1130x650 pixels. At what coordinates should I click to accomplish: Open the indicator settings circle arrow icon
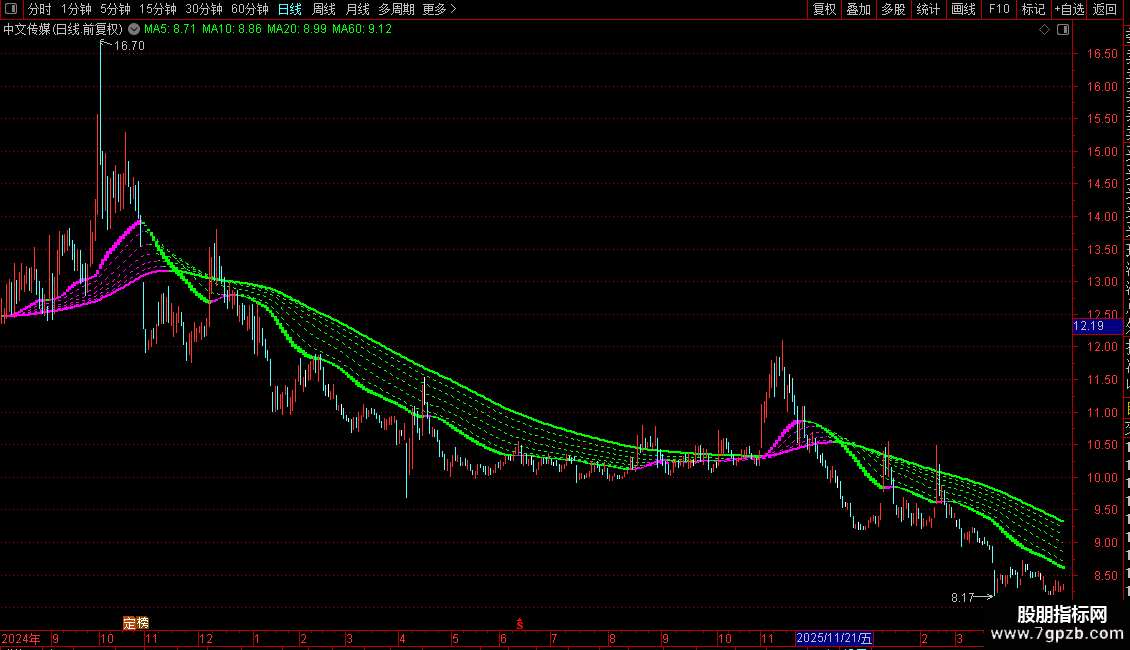134,30
